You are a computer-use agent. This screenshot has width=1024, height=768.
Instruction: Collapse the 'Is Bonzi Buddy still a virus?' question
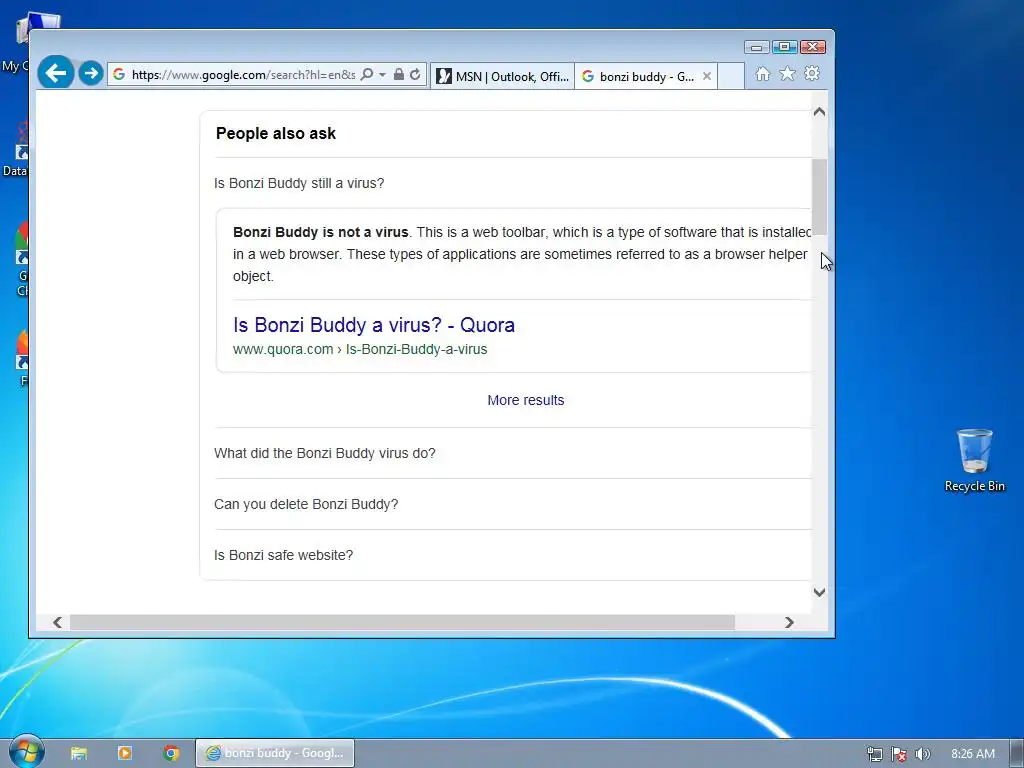[513, 183]
